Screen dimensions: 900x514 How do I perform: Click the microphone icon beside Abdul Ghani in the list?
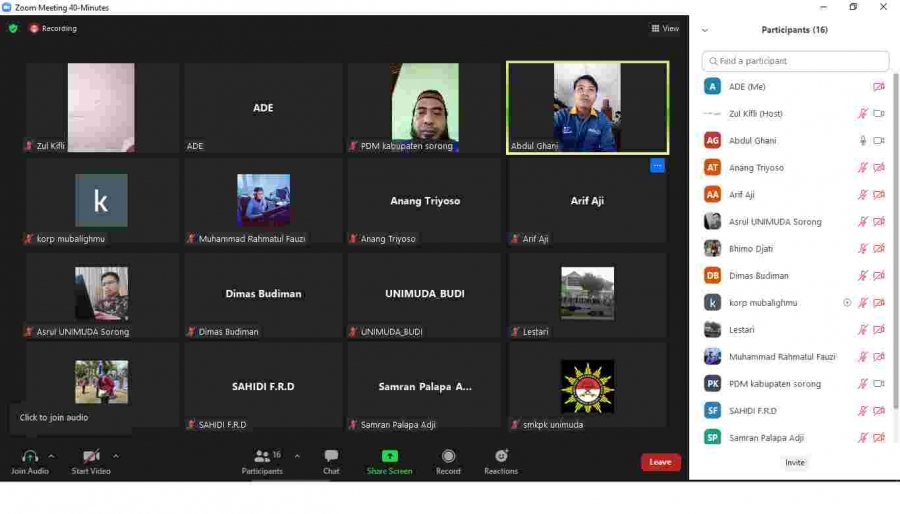point(863,141)
